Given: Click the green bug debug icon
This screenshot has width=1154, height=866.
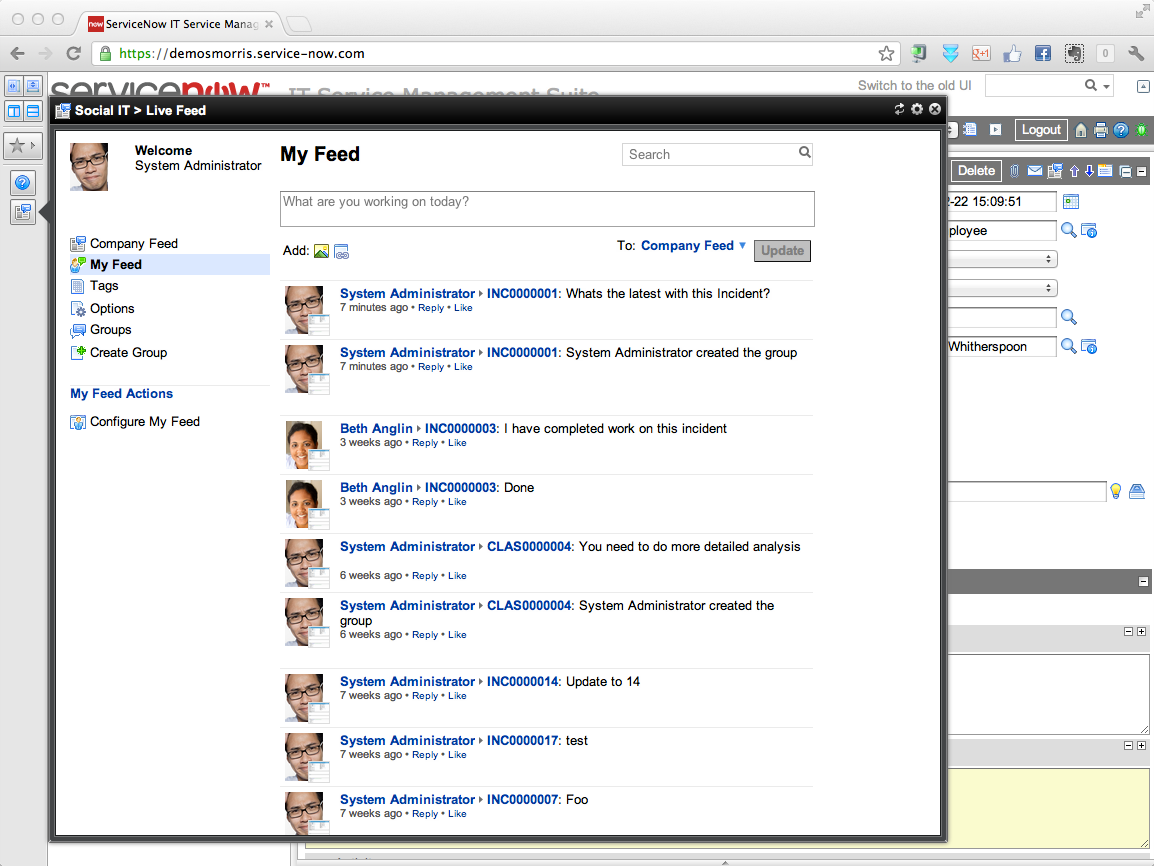Looking at the screenshot, I should click(x=1141, y=130).
